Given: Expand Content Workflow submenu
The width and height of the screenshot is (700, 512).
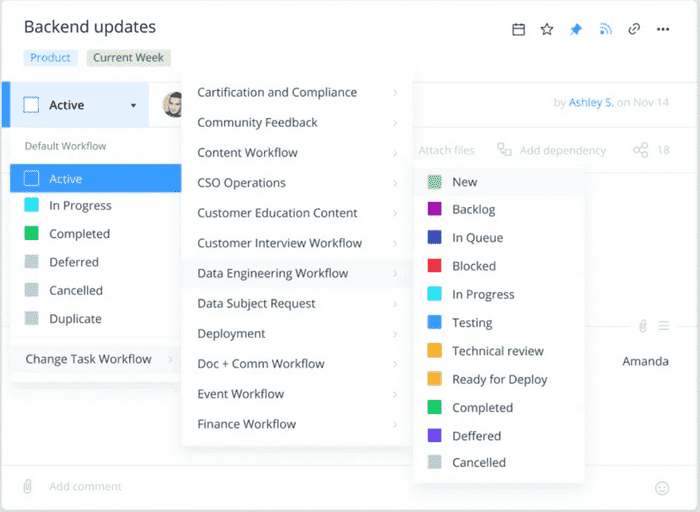Looking at the screenshot, I should (297, 153).
